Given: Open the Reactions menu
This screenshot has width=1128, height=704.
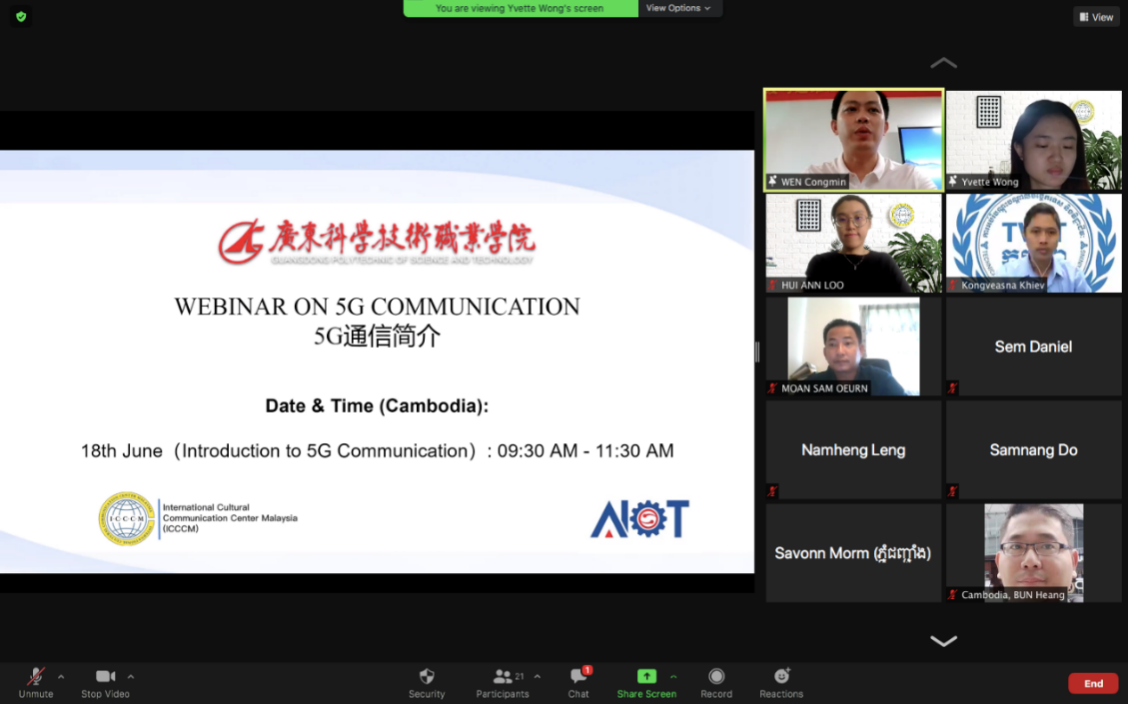Looking at the screenshot, I should point(781,677).
